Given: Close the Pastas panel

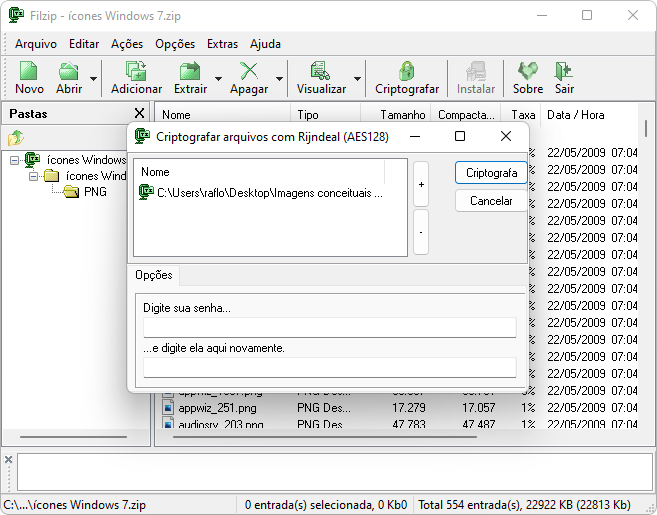Looking at the screenshot, I should click(x=139, y=113).
